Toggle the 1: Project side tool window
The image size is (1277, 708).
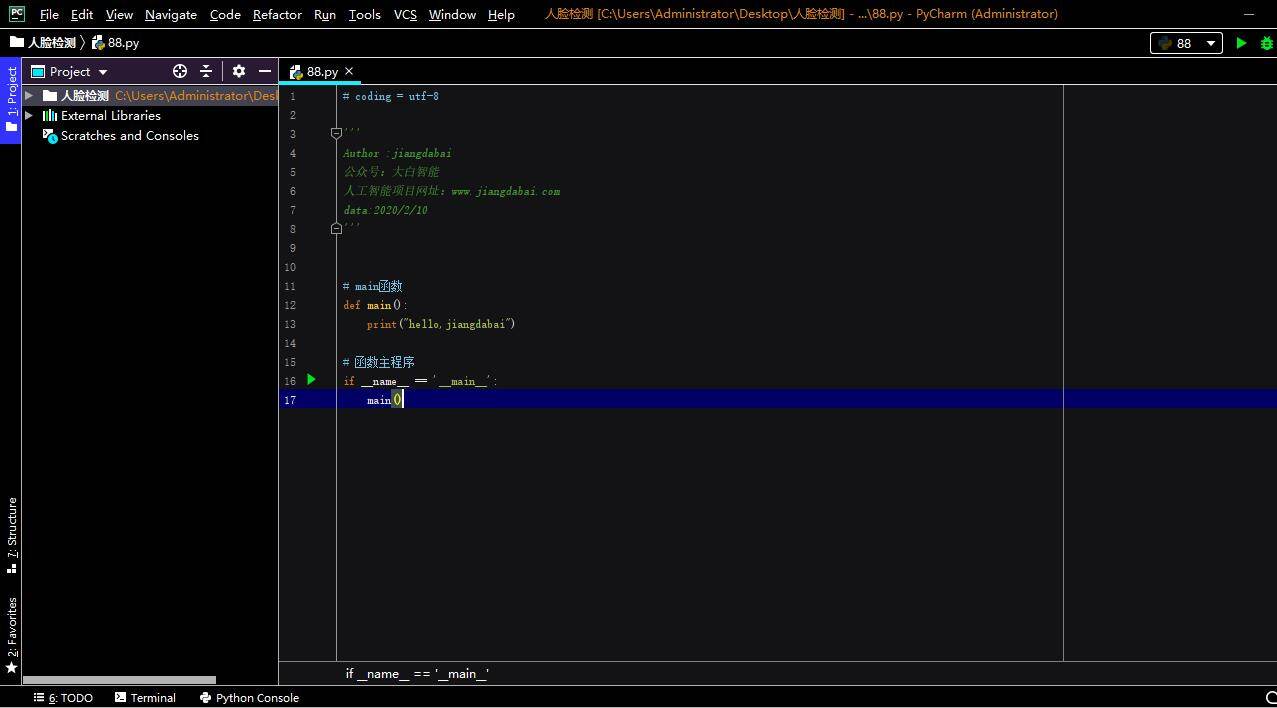(x=11, y=100)
